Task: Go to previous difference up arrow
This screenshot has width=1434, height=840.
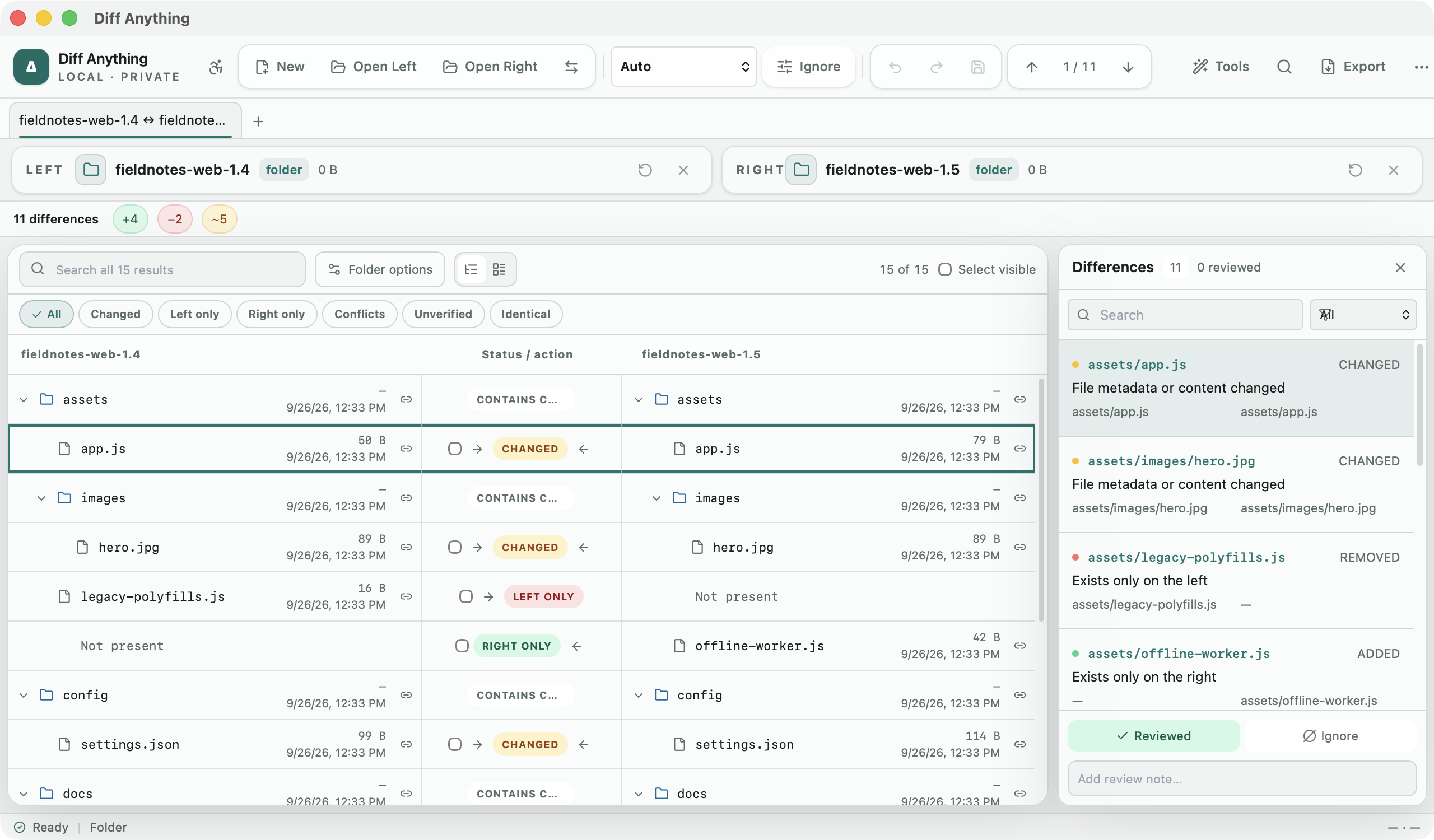Action: click(x=1032, y=67)
